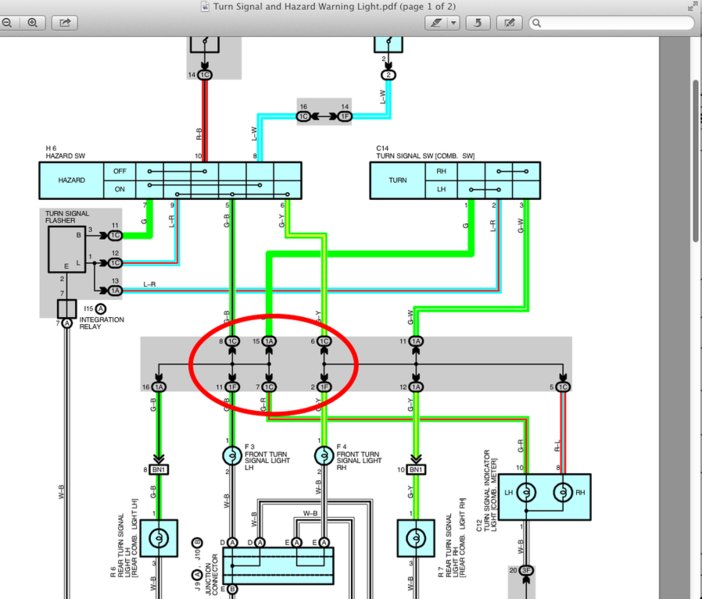702x599 pixels.
Task: Click the 'F 3 FRONT TURN SIGNAL LIGHT LH' label
Action: tap(267, 457)
